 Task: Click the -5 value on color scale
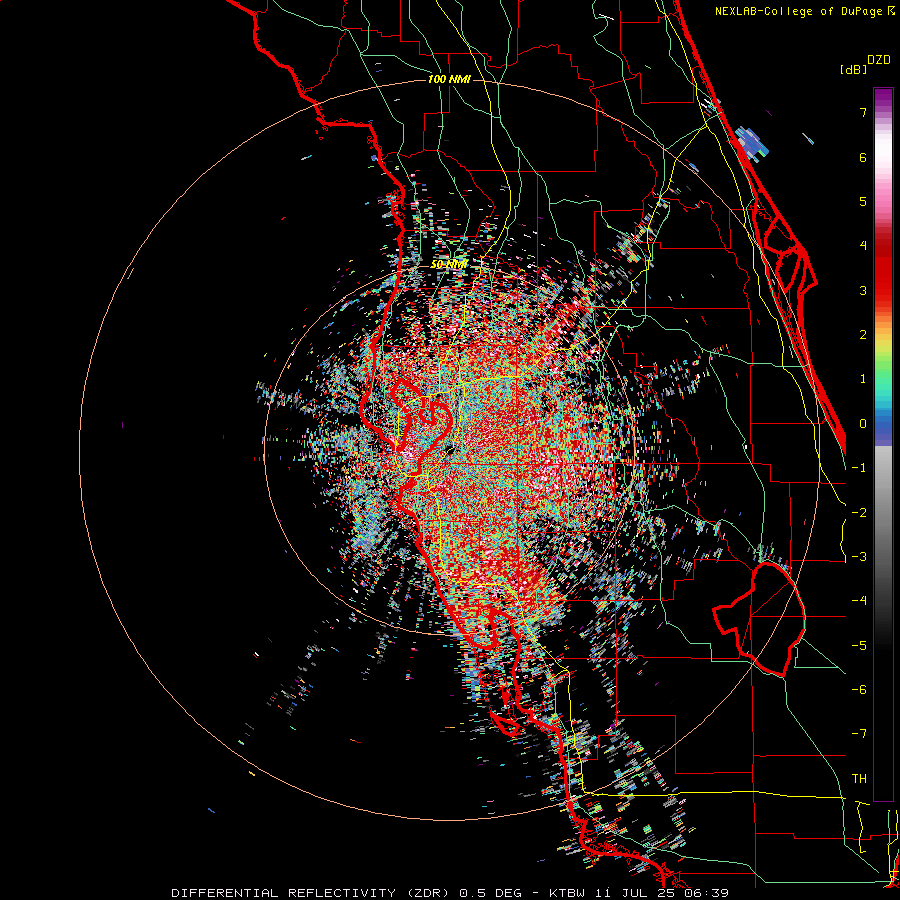coord(859,646)
